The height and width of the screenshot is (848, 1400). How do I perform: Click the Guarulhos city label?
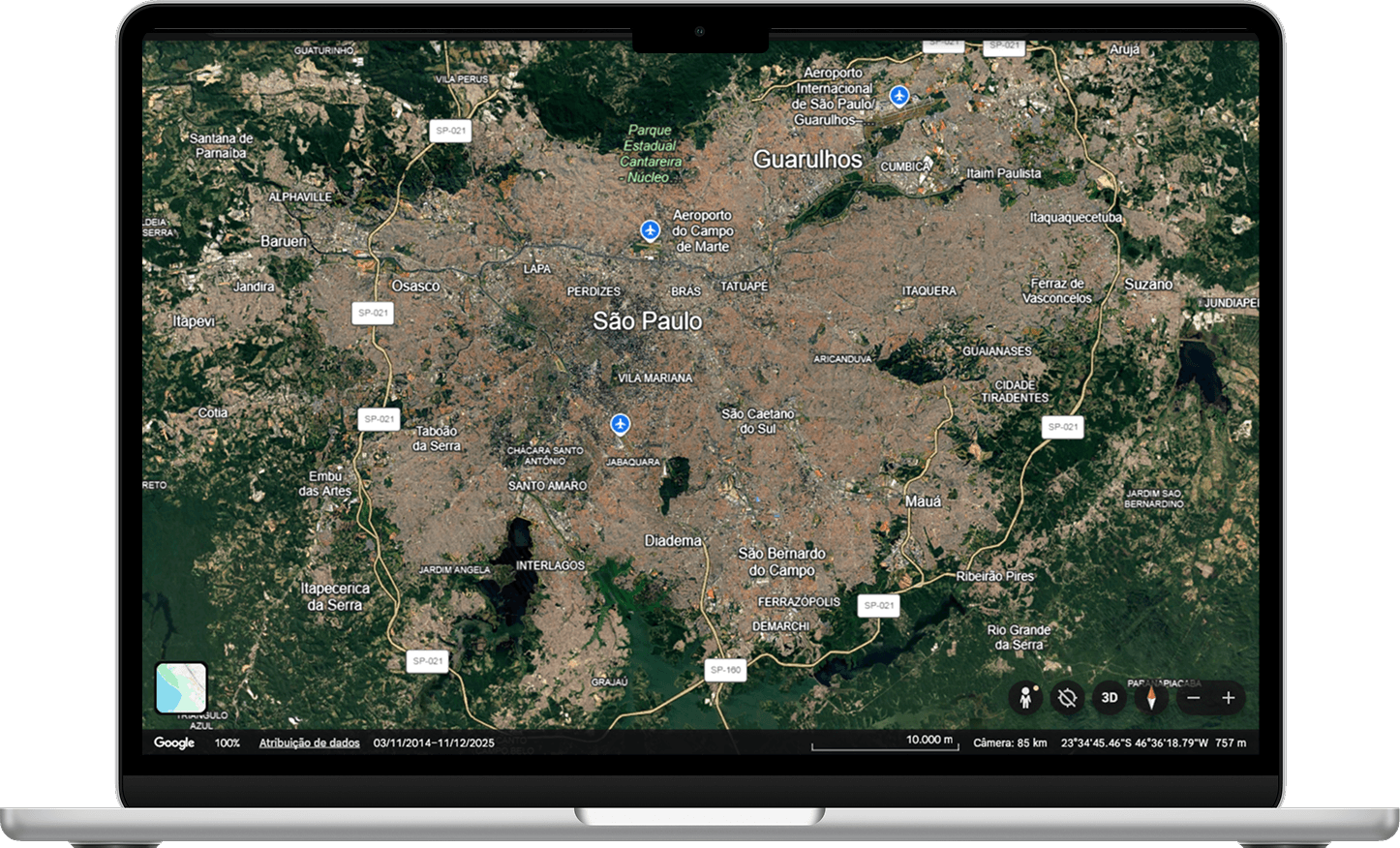(810, 159)
